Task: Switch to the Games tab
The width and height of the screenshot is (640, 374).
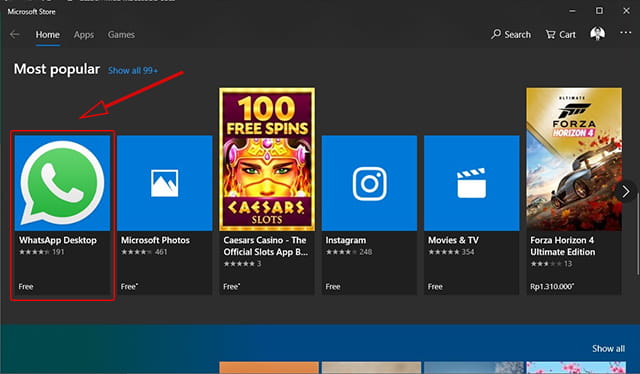Action: tap(121, 35)
